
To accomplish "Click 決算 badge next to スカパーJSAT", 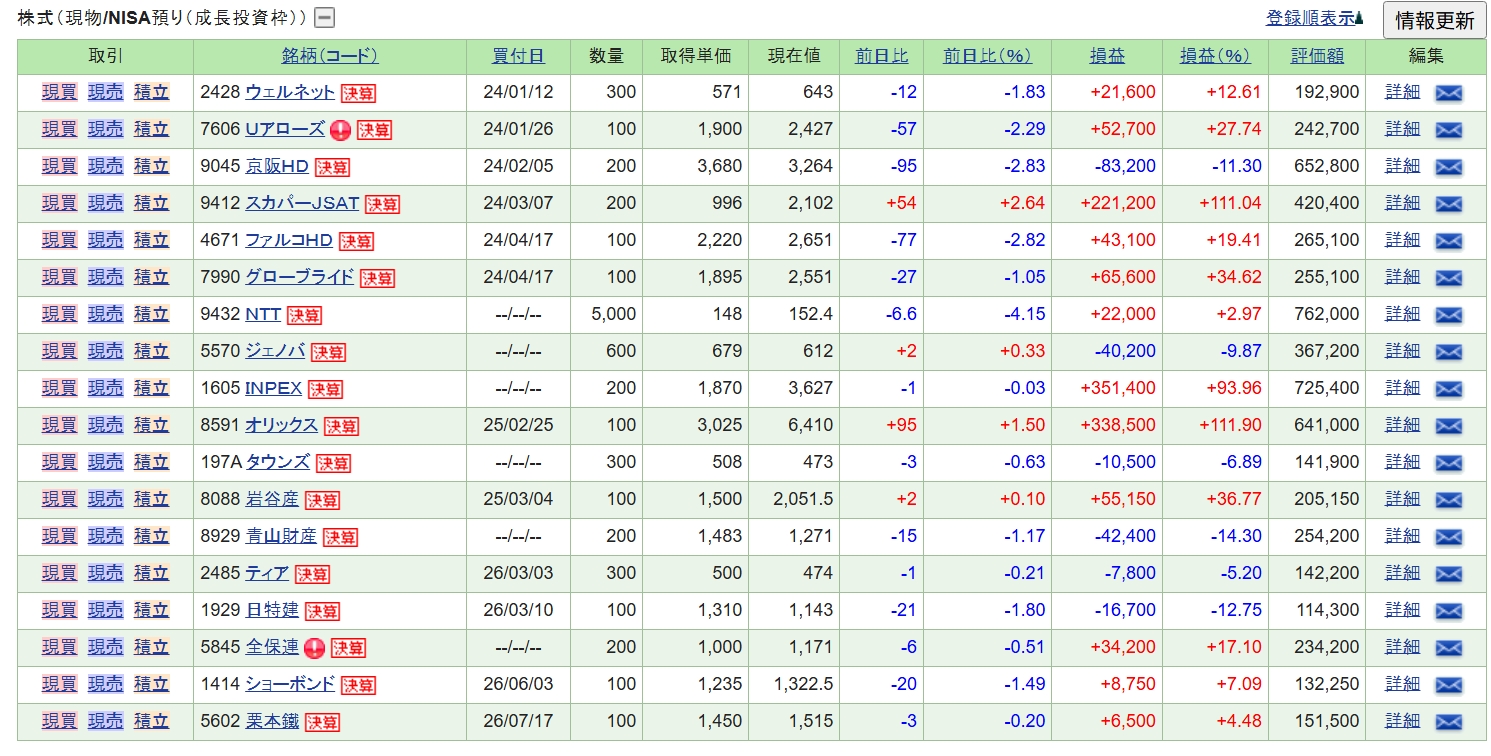I will click(382, 204).
